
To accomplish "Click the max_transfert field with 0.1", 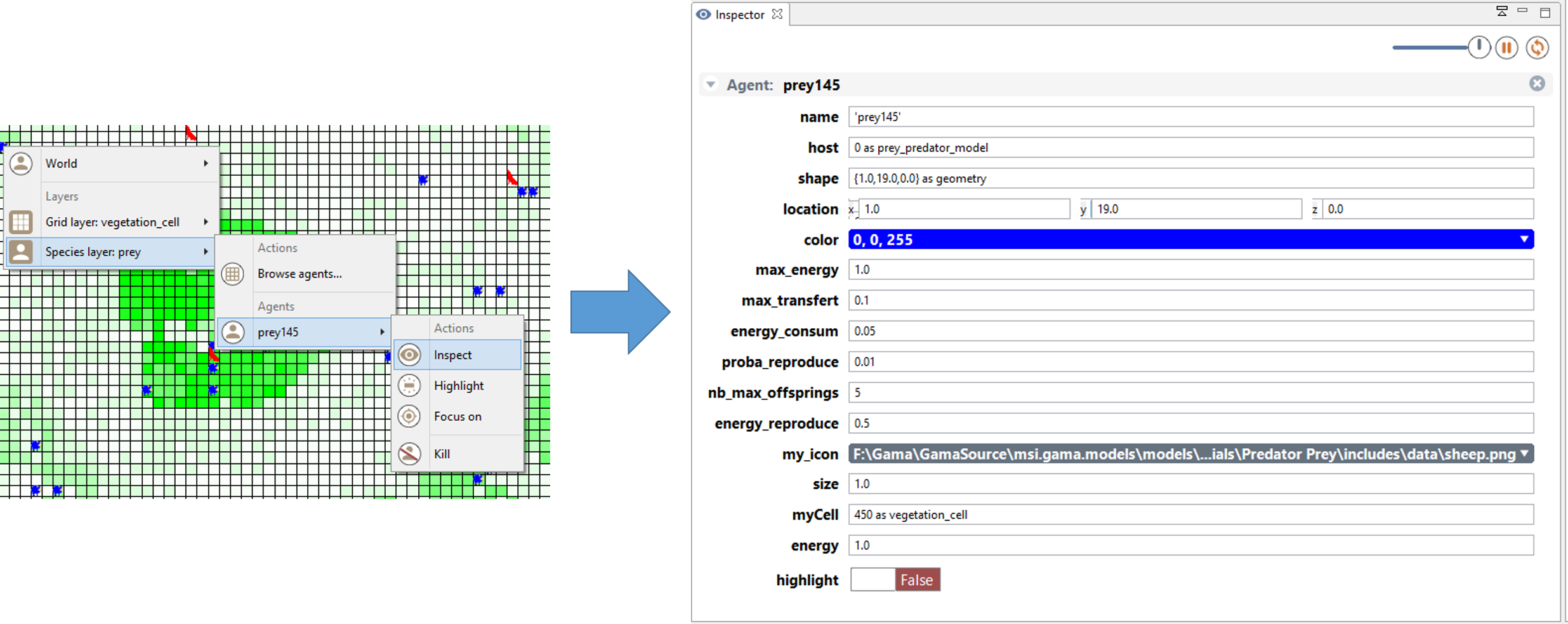I will click(1191, 300).
